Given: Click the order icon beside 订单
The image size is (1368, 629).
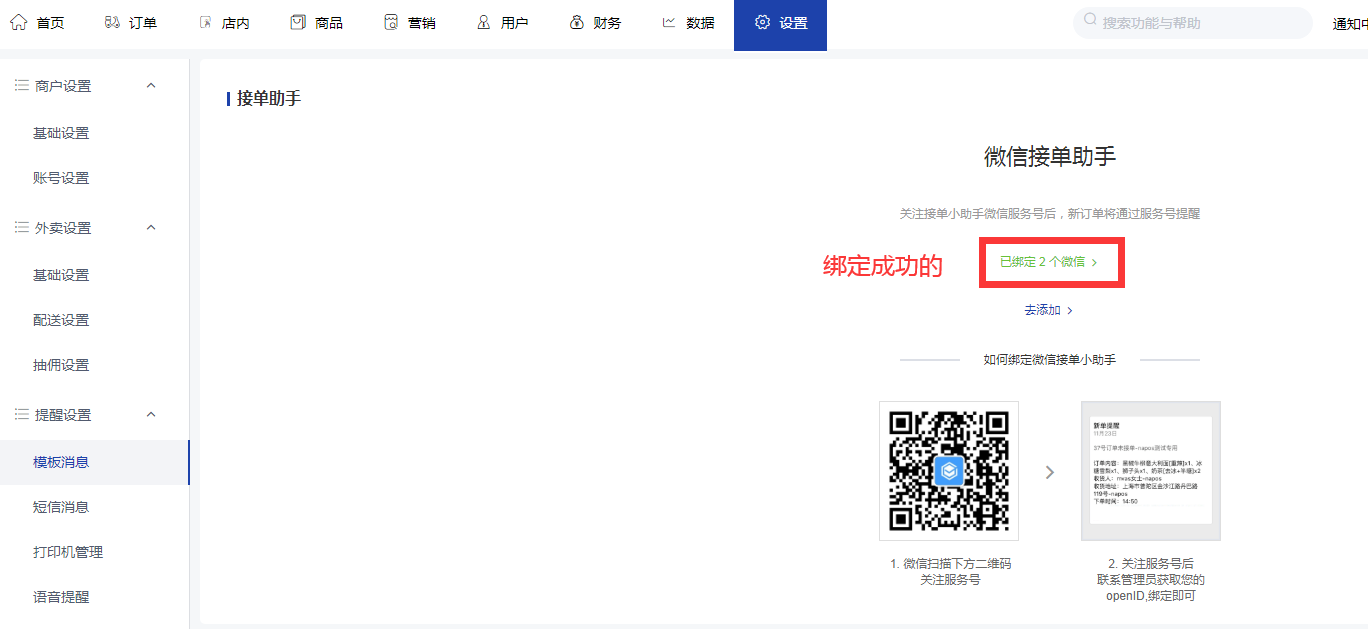Looking at the screenshot, I should [x=112, y=22].
